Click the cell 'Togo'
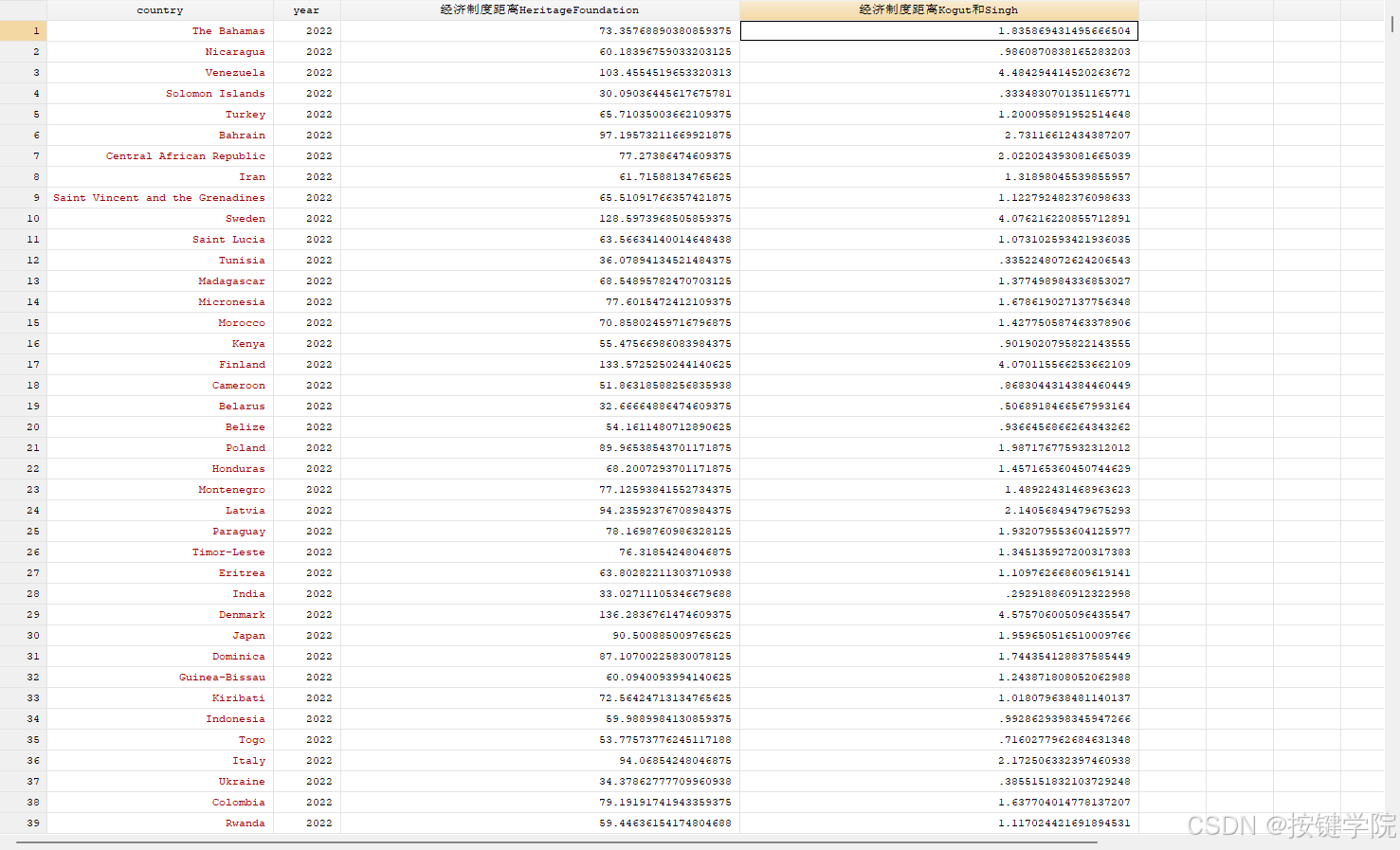 pos(160,740)
